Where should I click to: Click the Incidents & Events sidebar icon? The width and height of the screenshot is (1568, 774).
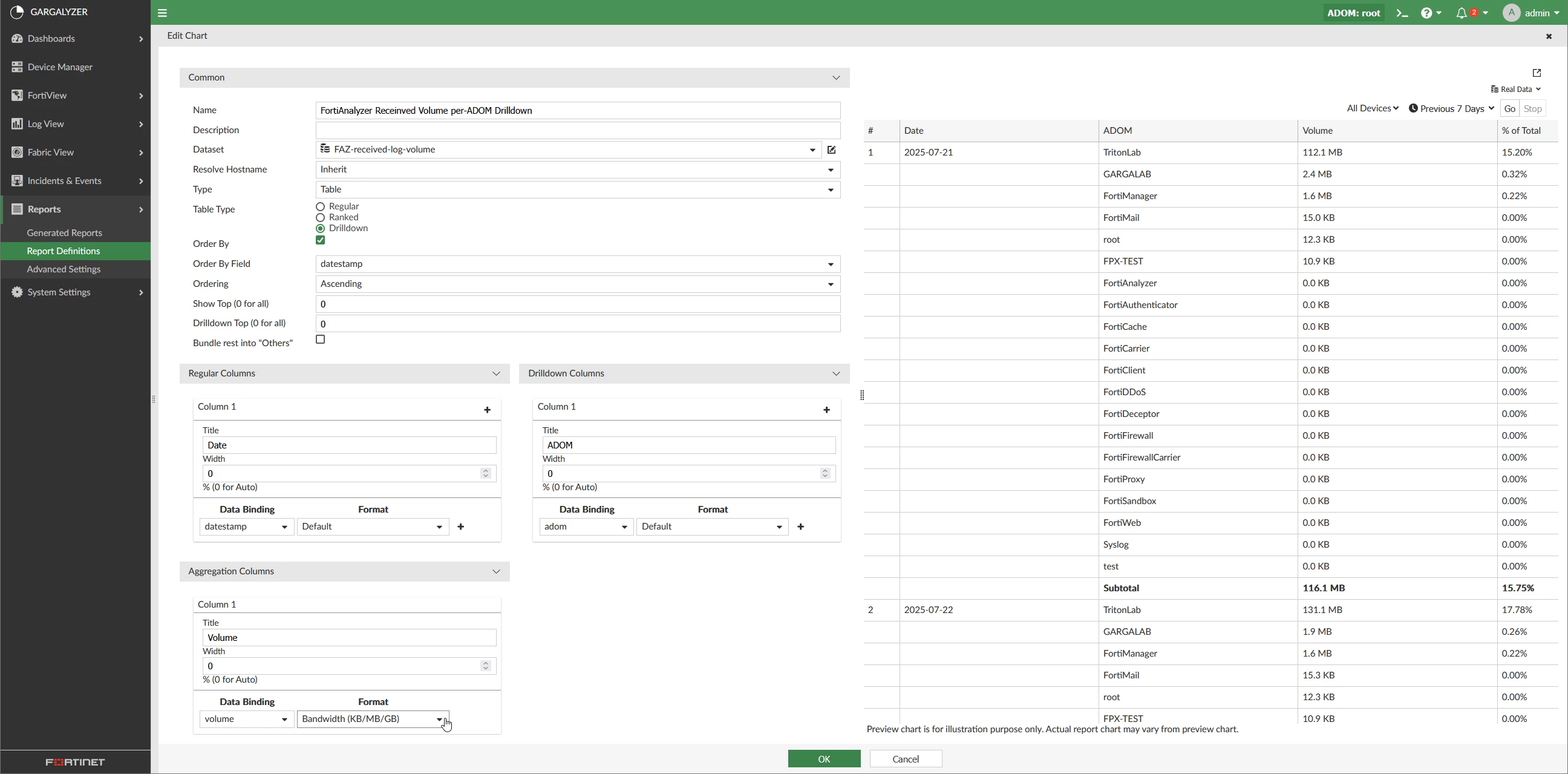17,181
